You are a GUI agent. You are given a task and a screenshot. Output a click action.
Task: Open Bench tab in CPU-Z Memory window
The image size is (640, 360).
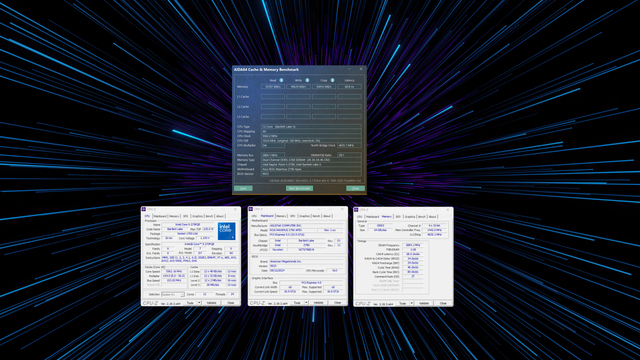pyautogui.click(x=422, y=216)
